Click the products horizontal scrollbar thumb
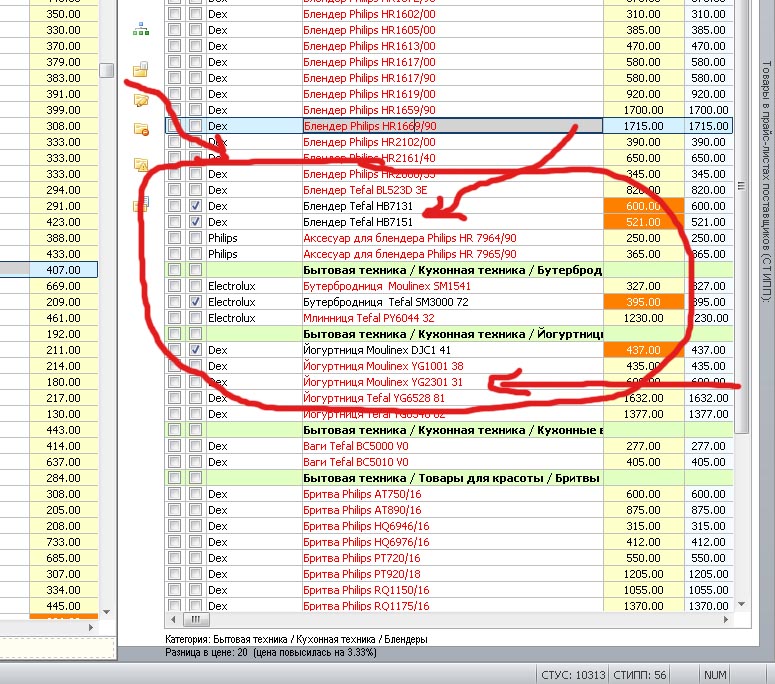775x684 pixels. tap(196, 619)
